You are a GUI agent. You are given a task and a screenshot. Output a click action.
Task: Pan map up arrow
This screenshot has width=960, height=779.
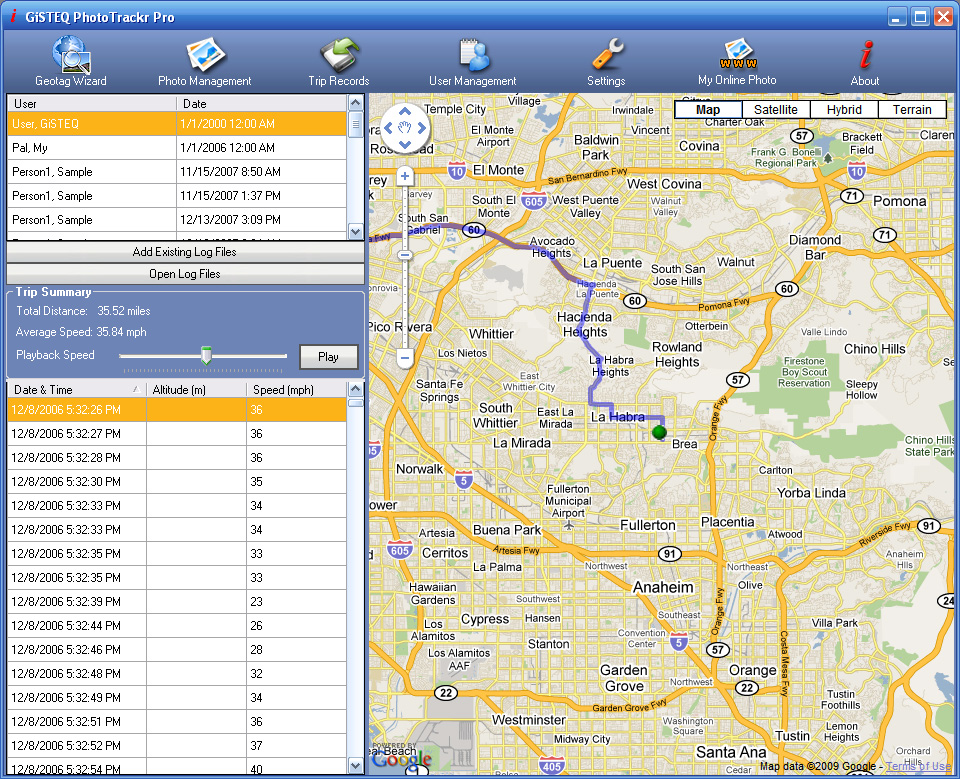coord(405,111)
